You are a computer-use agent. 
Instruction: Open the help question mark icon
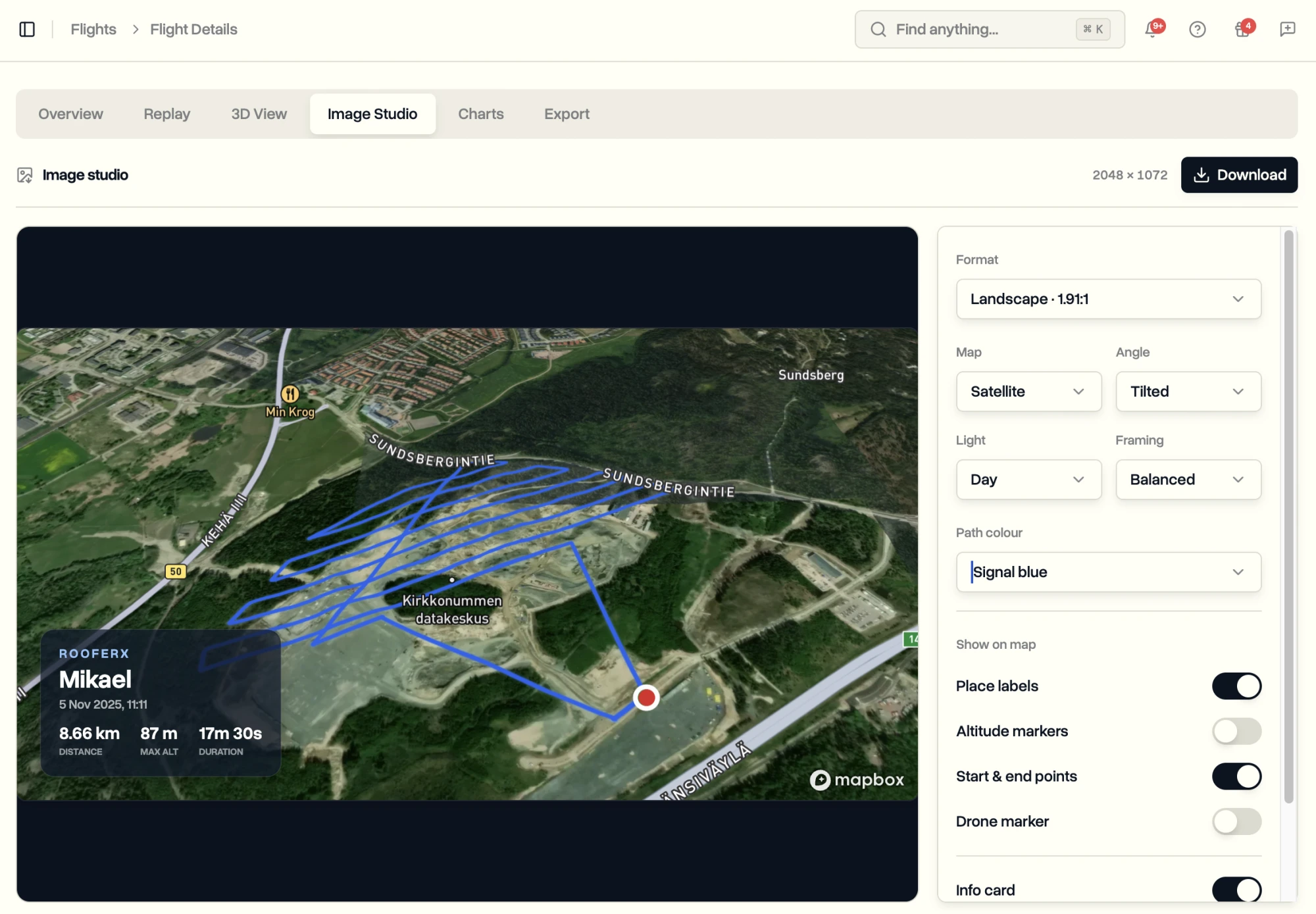click(x=1197, y=29)
